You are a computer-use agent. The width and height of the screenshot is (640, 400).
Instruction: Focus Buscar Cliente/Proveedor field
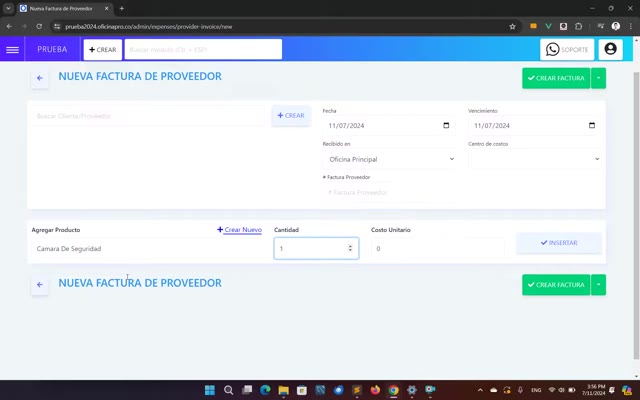tap(148, 116)
